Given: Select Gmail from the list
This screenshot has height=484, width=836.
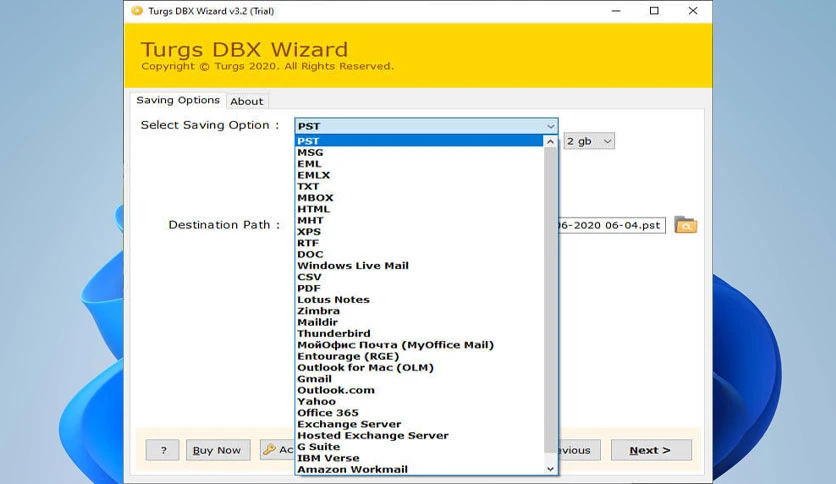Looking at the screenshot, I should (x=420, y=379).
